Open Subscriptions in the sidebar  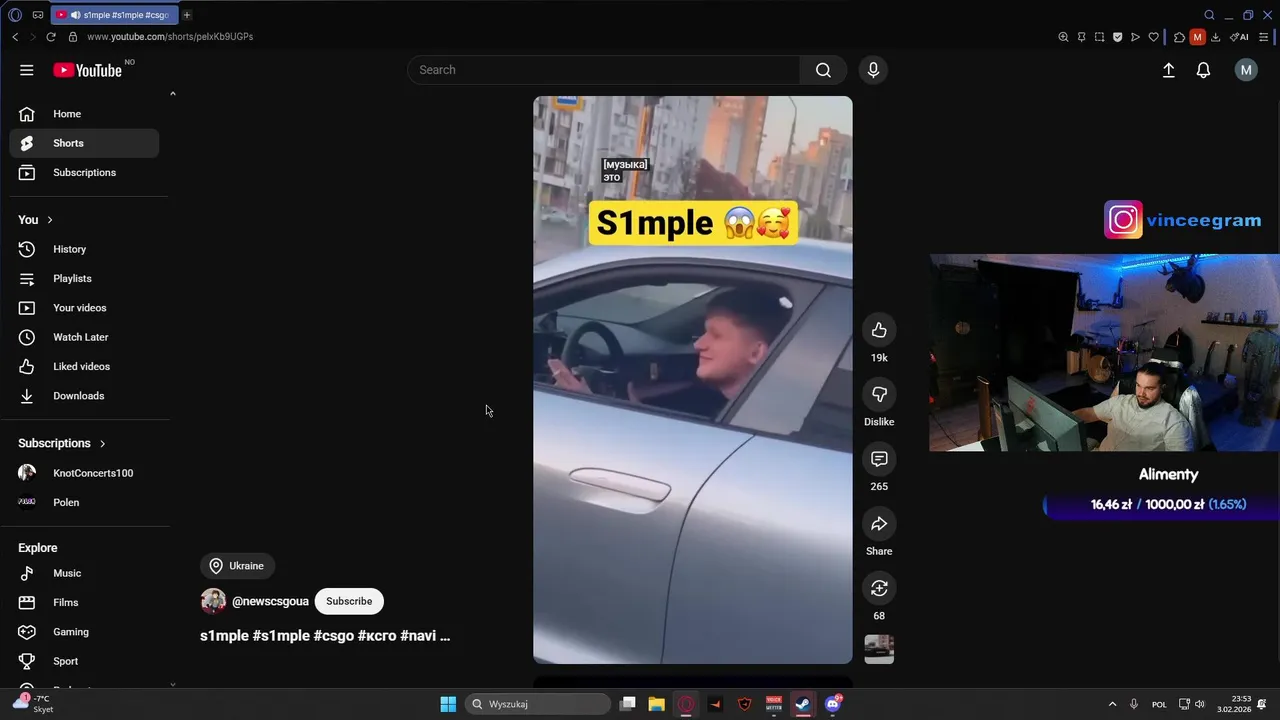pyautogui.click(x=84, y=173)
